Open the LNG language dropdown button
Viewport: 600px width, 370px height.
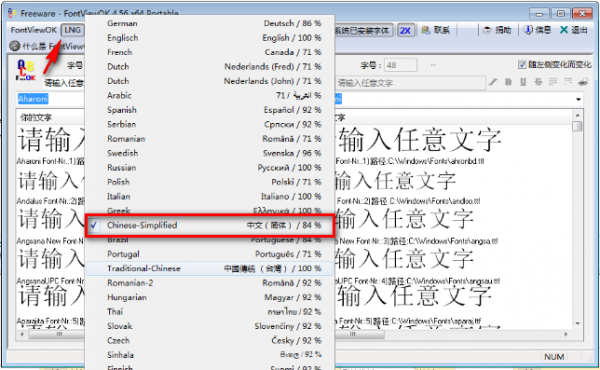coord(72,30)
